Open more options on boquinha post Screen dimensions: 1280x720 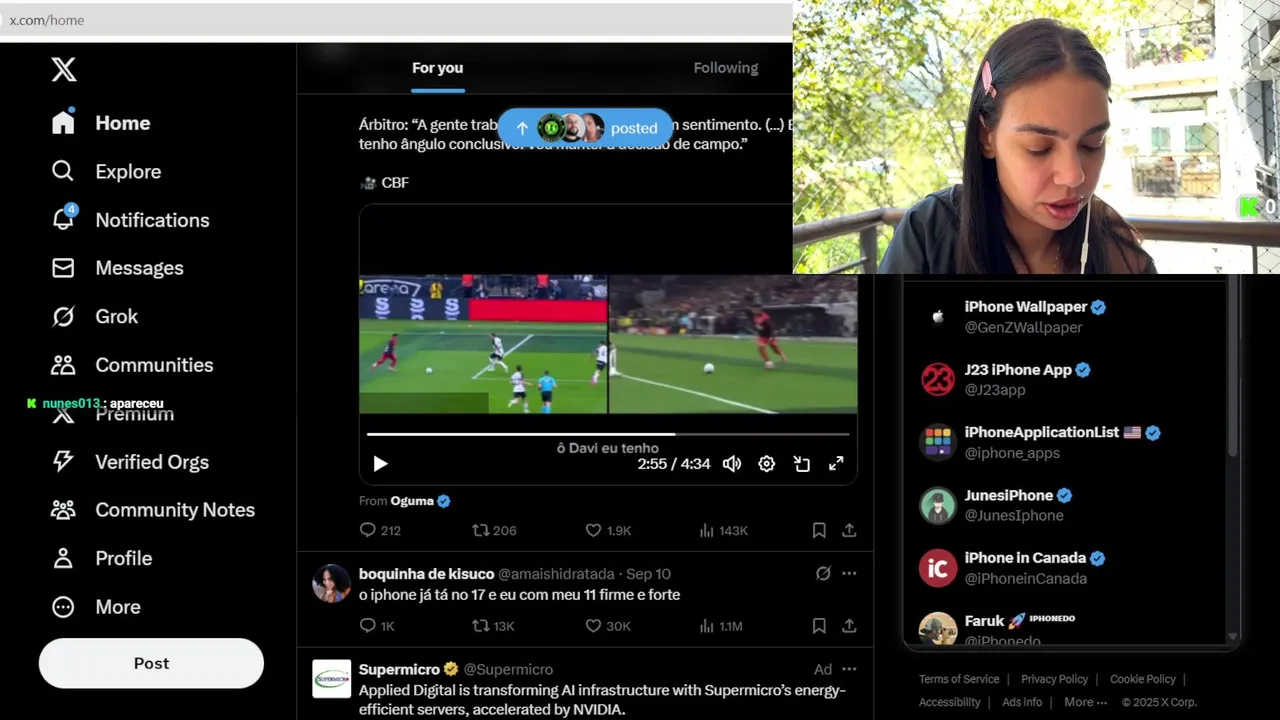tap(849, 574)
